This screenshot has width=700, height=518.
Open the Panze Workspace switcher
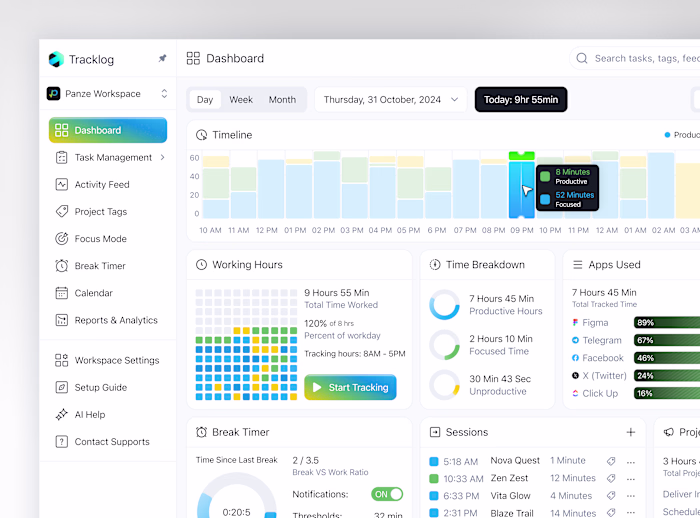[107, 93]
